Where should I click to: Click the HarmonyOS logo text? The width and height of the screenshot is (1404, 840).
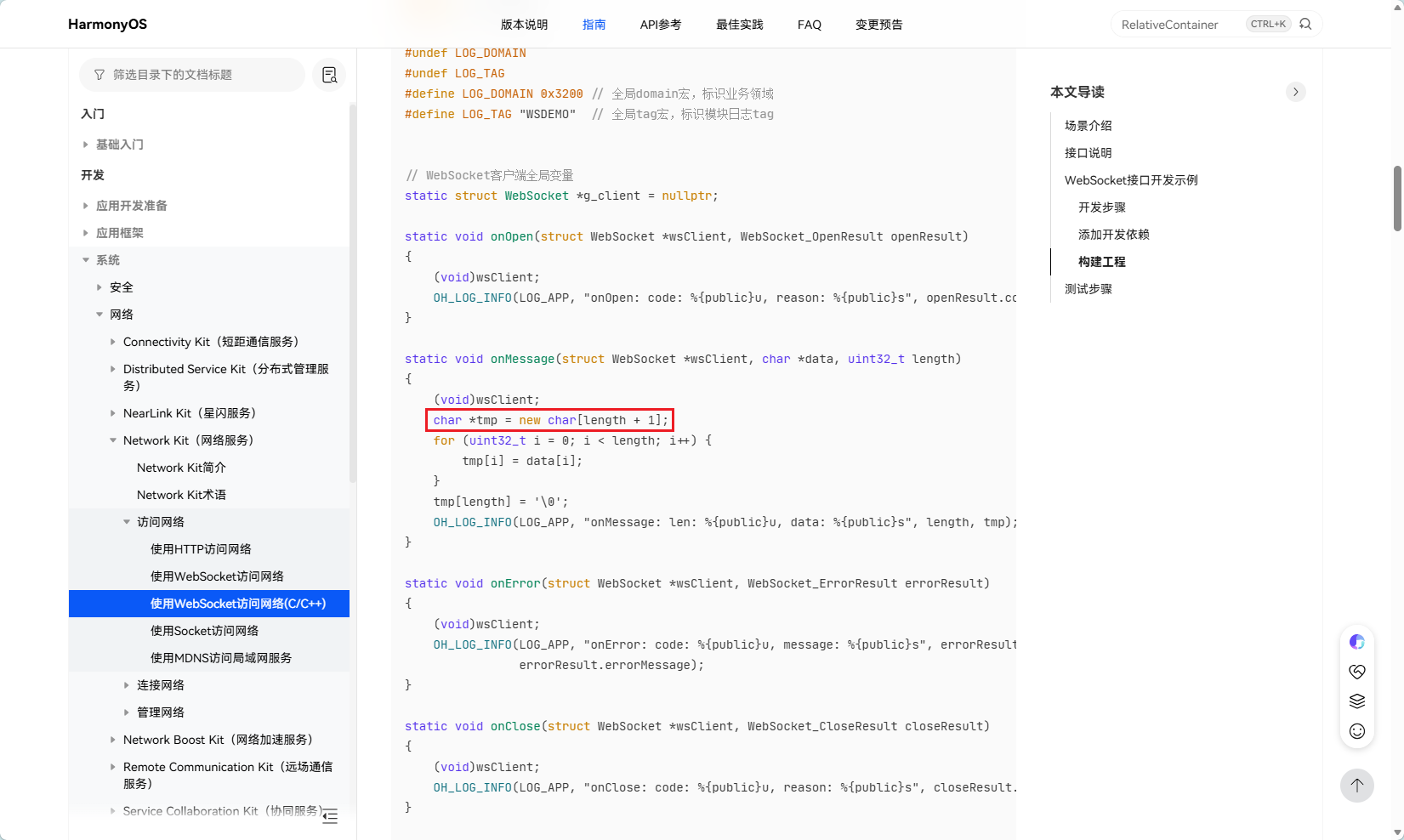[107, 24]
